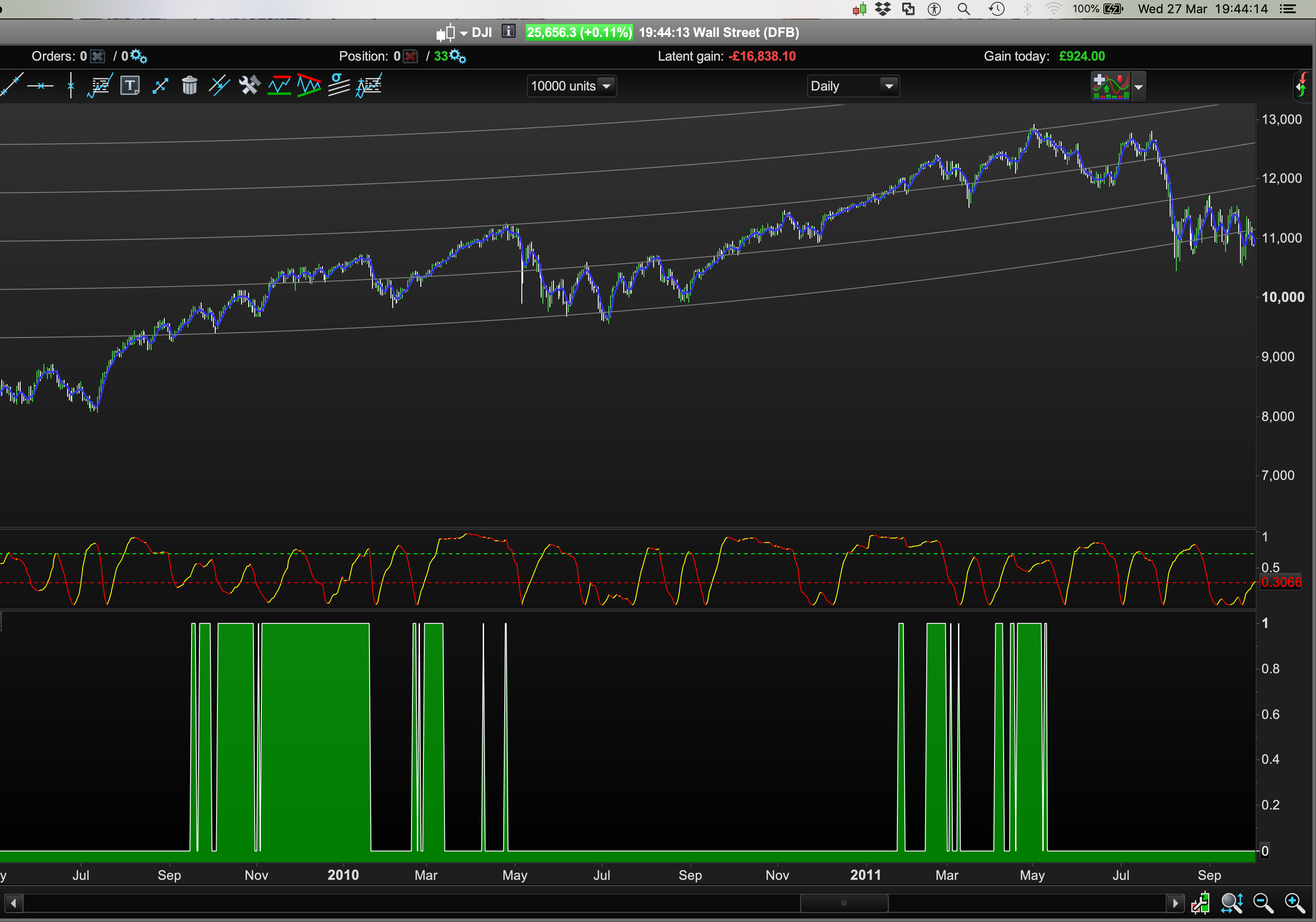Click the add indicator chart icon
The height and width of the screenshot is (922, 1316).
(1110, 87)
